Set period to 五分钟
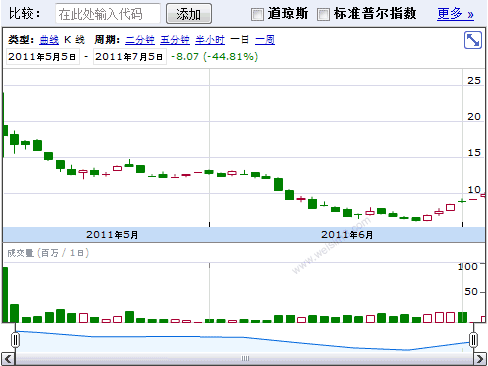The image size is (488, 366). 175,40
